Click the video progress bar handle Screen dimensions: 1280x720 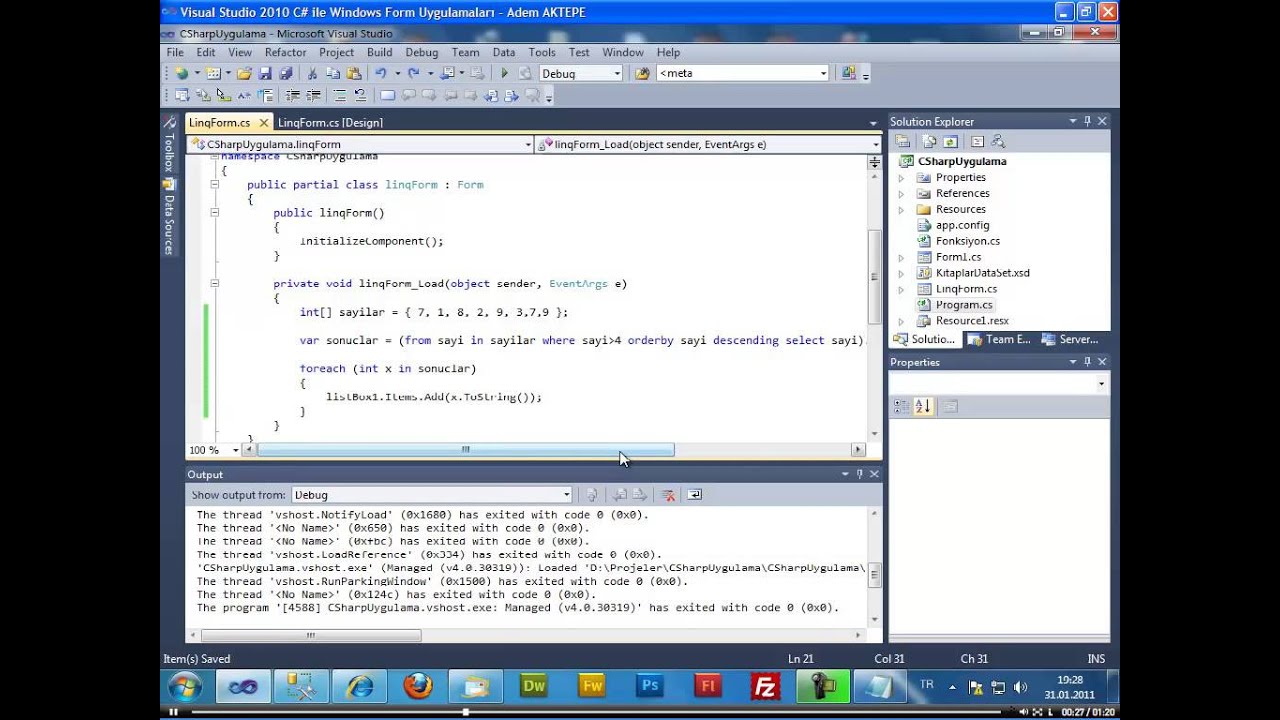(465, 712)
